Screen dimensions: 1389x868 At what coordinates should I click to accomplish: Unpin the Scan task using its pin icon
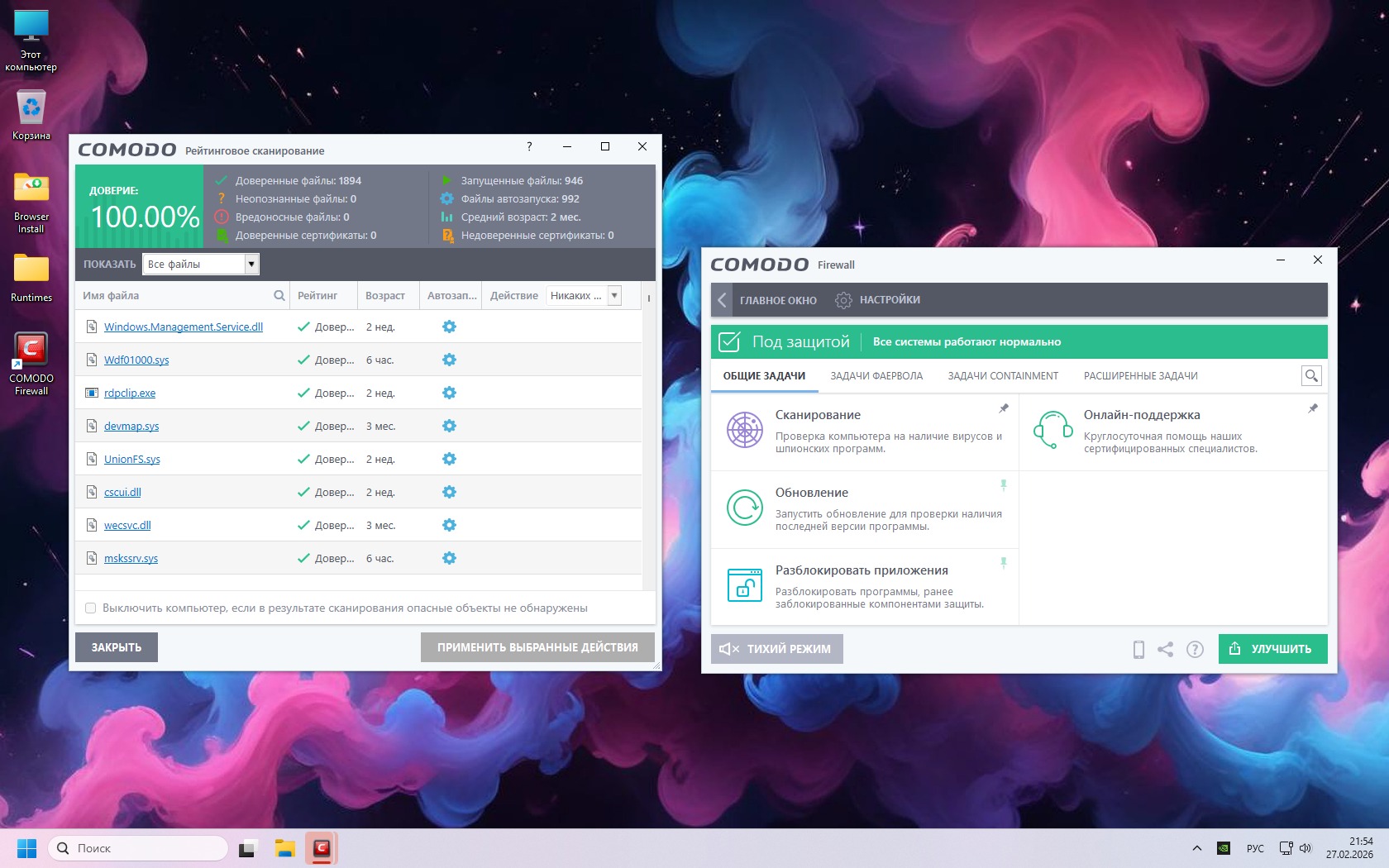(1004, 408)
